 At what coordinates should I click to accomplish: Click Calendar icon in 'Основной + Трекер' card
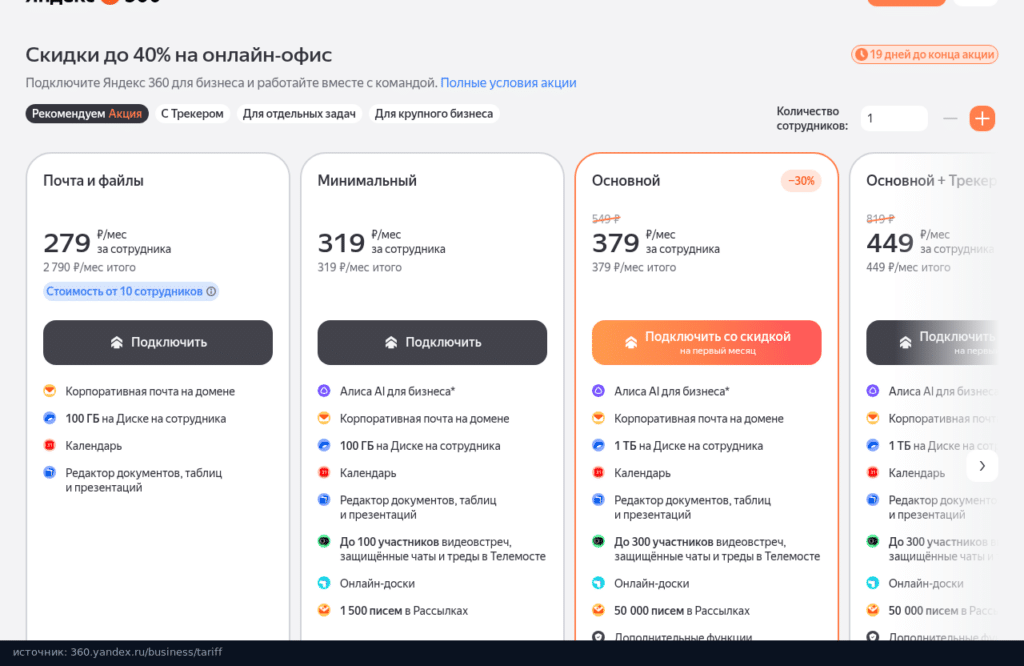coord(872,472)
